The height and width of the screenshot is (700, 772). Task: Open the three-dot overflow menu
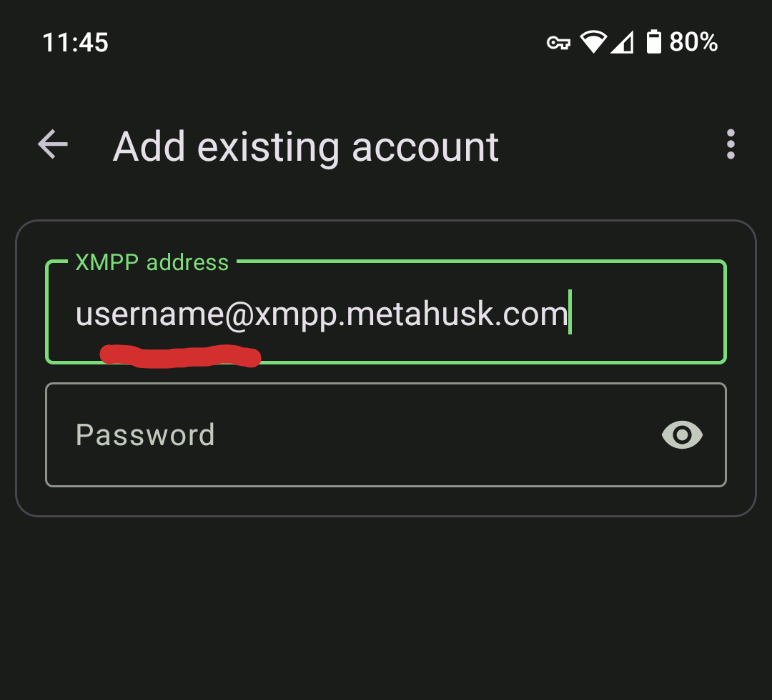pyautogui.click(x=731, y=145)
